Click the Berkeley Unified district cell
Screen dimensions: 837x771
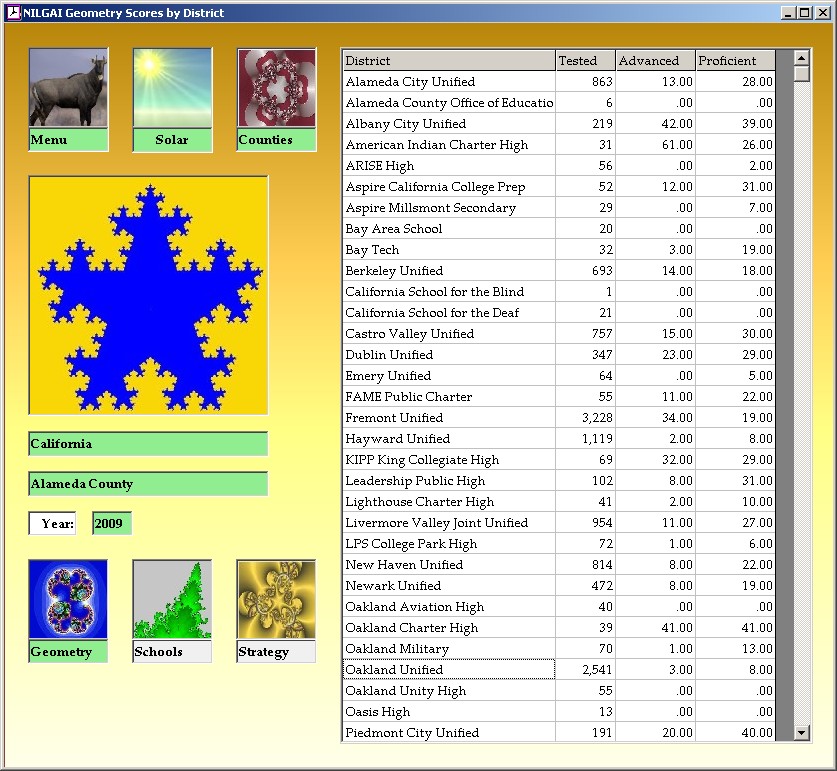[448, 271]
